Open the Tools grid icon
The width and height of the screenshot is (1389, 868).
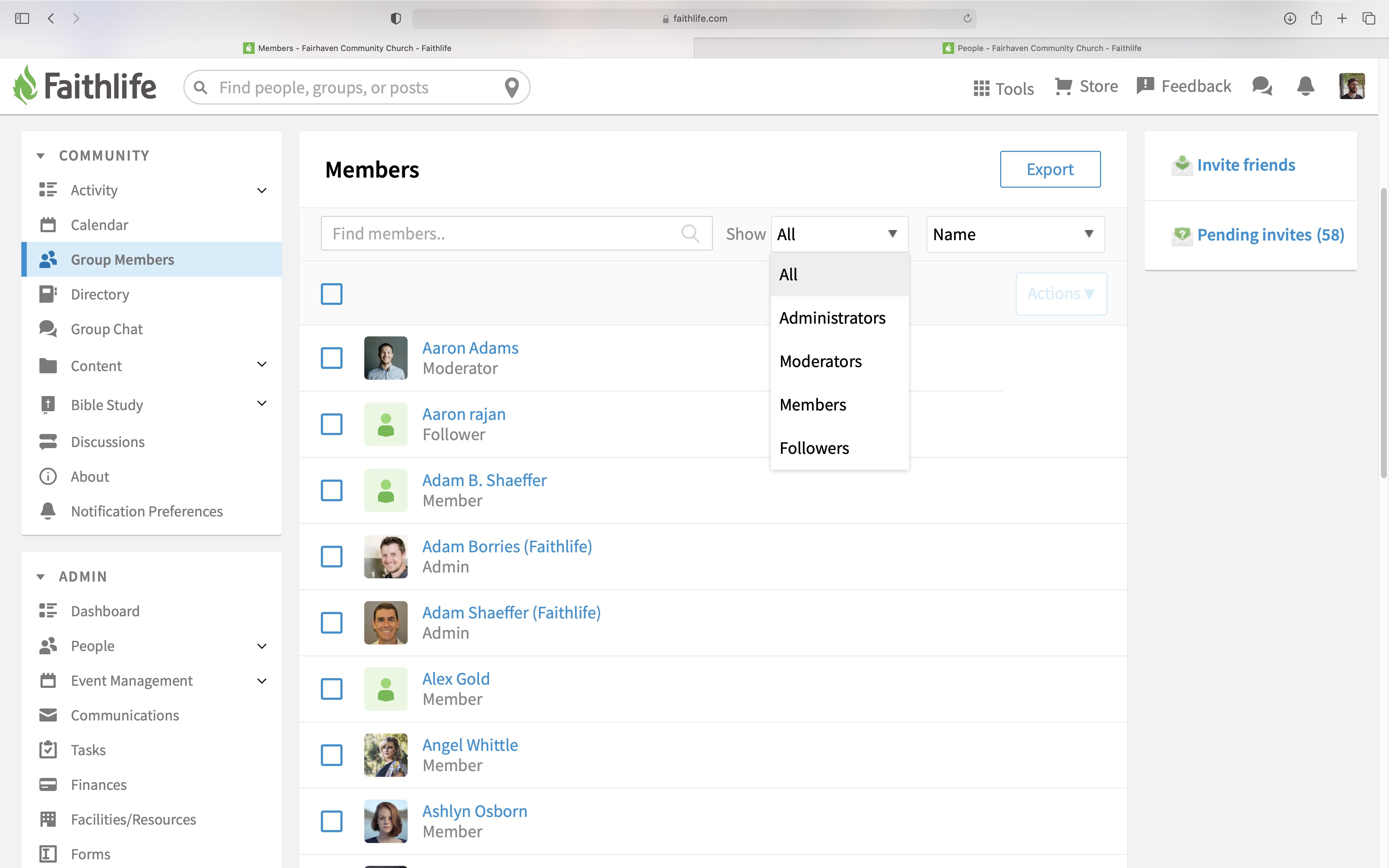pyautogui.click(x=981, y=88)
